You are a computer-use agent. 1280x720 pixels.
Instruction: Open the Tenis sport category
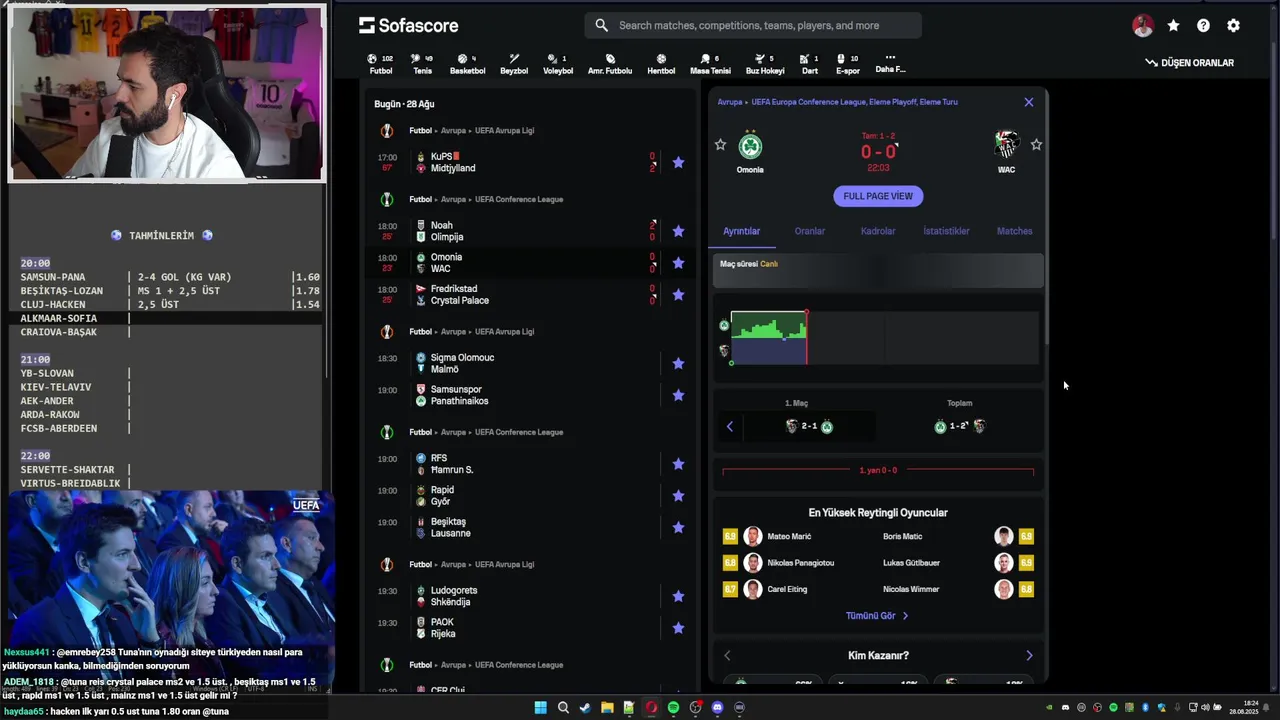pyautogui.click(x=422, y=64)
